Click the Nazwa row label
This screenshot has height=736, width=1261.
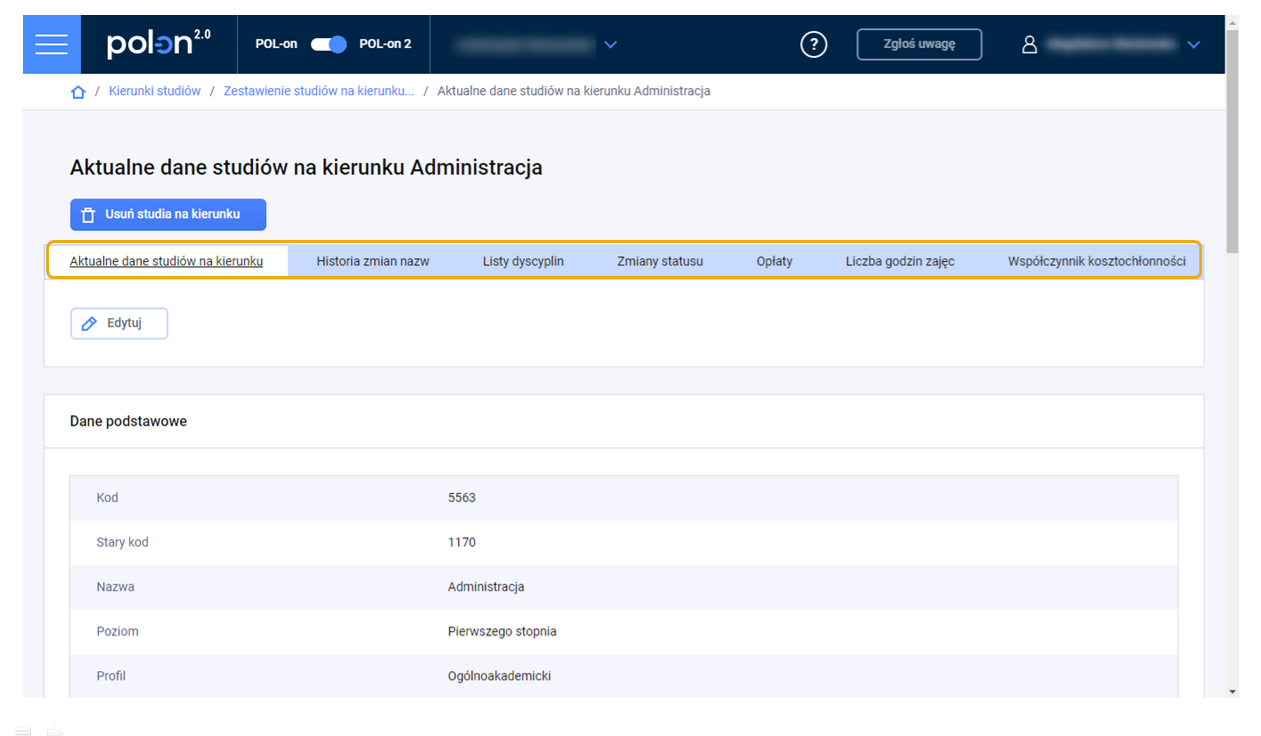[115, 587]
